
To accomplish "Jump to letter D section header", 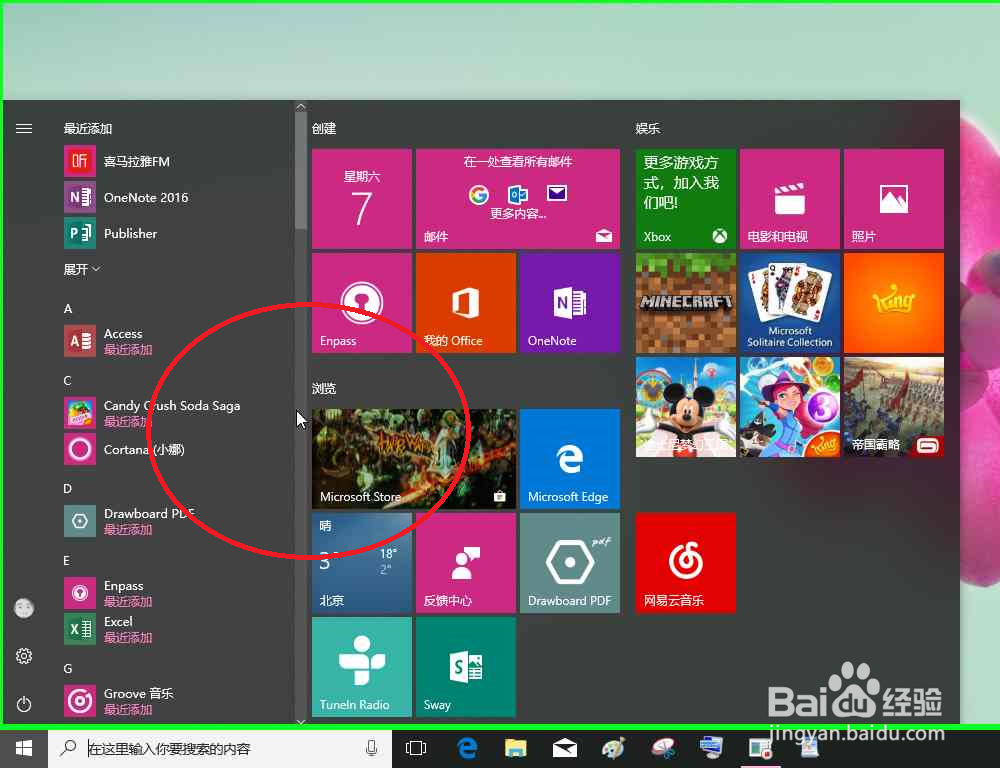I will [x=68, y=489].
